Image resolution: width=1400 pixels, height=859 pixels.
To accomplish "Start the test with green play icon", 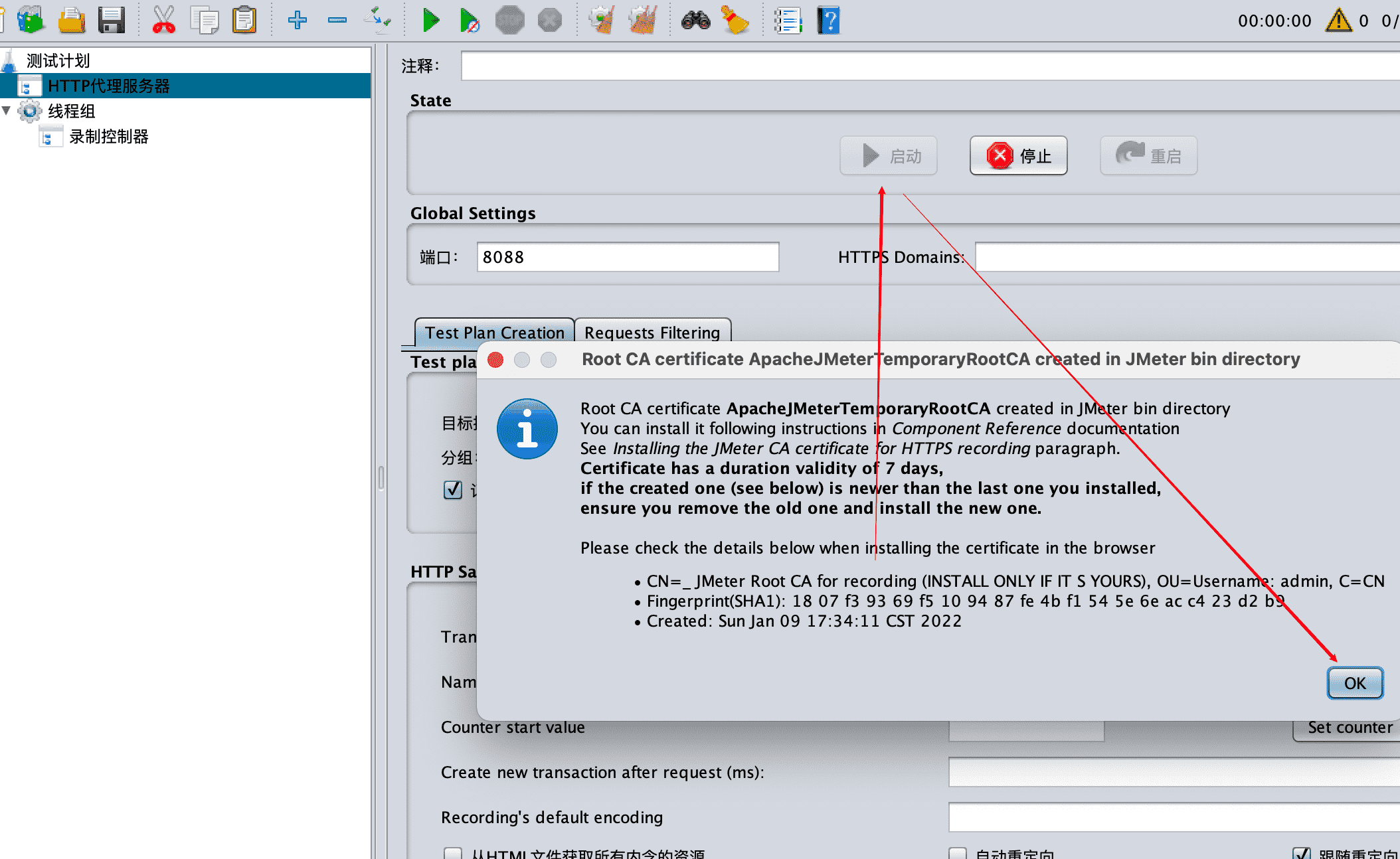I will click(x=431, y=20).
